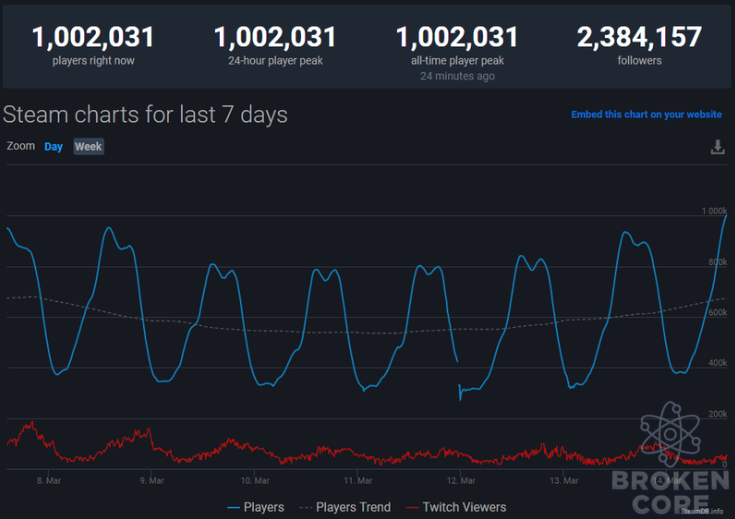Click the '1,002,031 players right now' value
The image size is (735, 519).
click(93, 37)
